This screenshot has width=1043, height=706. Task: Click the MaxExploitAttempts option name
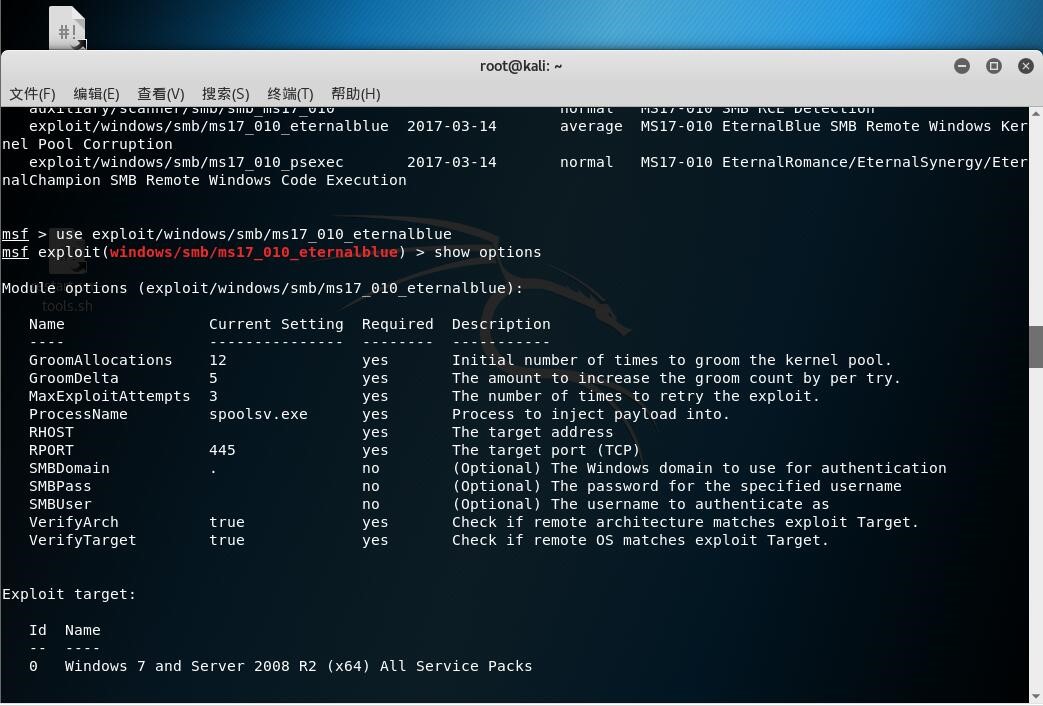point(110,396)
